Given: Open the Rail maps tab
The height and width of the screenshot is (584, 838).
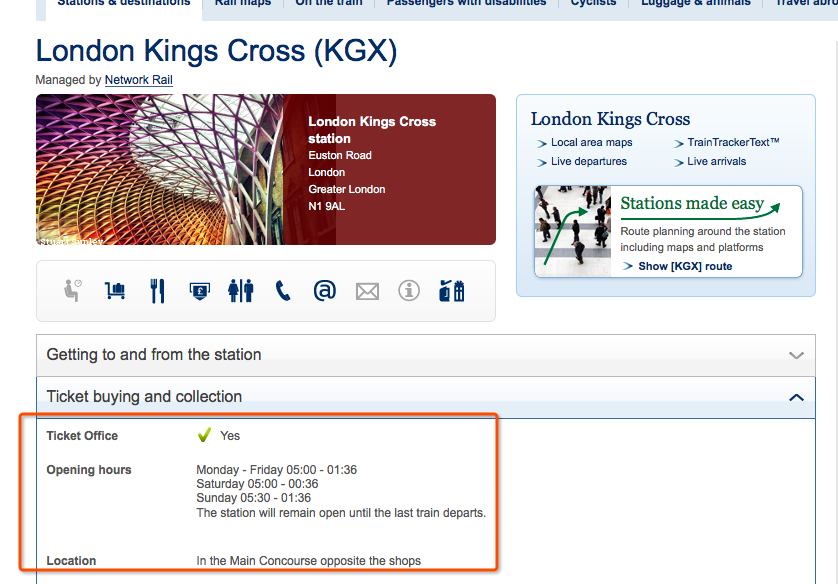Looking at the screenshot, I should 243,3.
